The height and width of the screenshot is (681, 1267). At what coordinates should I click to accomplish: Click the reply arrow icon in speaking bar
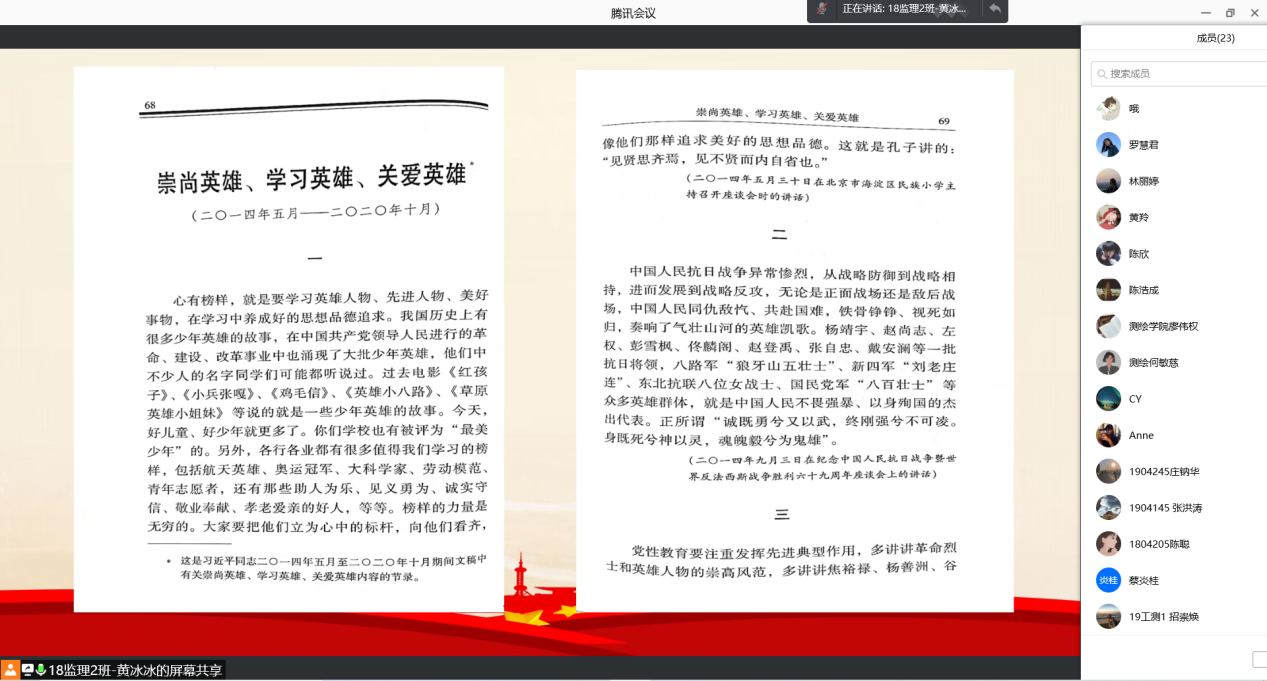994,9
